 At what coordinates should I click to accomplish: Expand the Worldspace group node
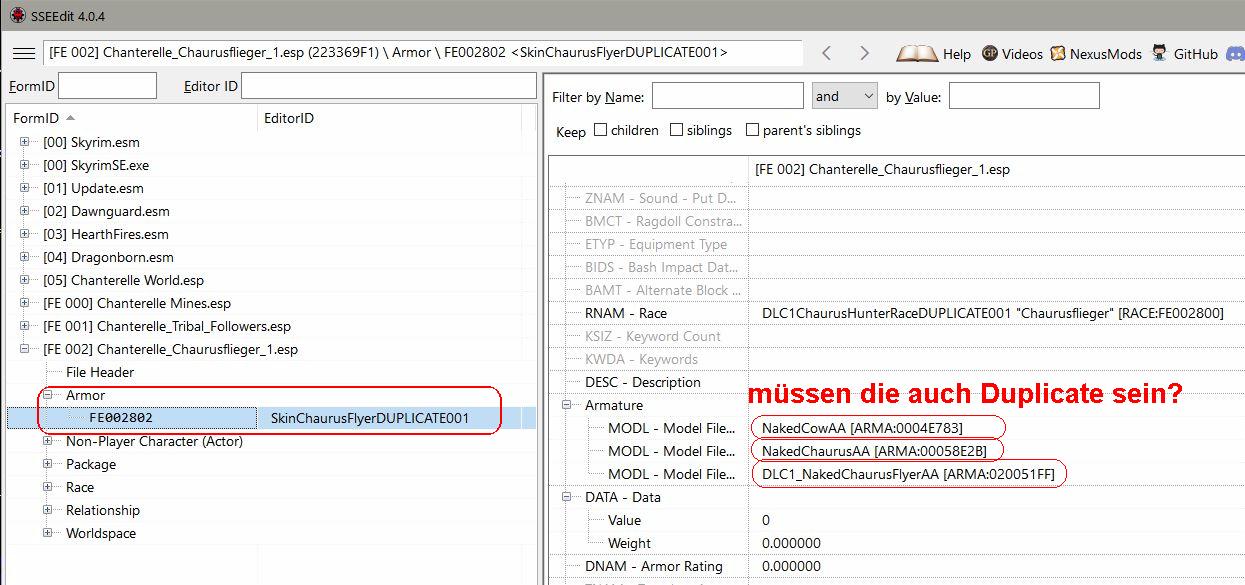click(x=48, y=534)
